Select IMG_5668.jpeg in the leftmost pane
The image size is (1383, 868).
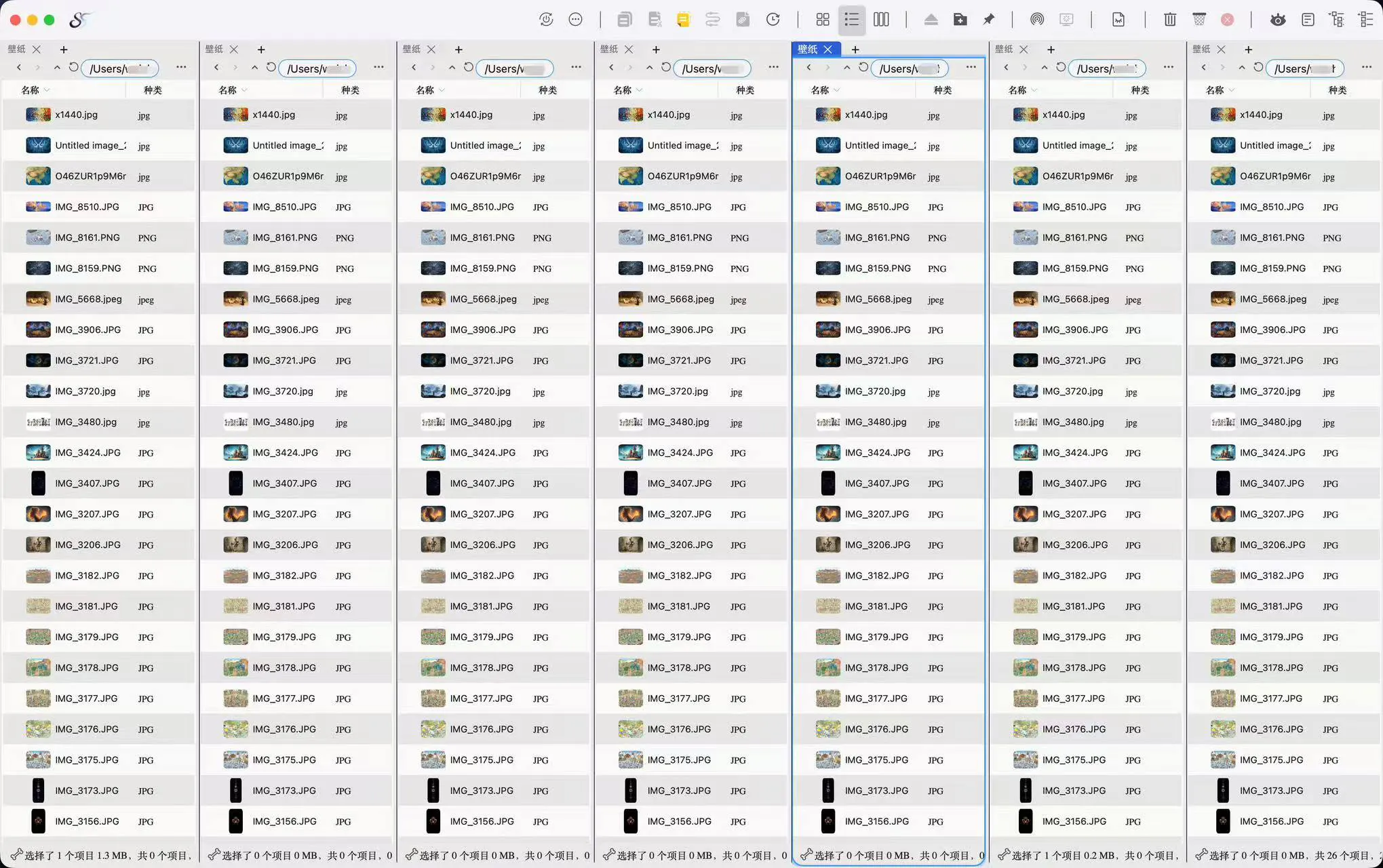click(x=99, y=299)
